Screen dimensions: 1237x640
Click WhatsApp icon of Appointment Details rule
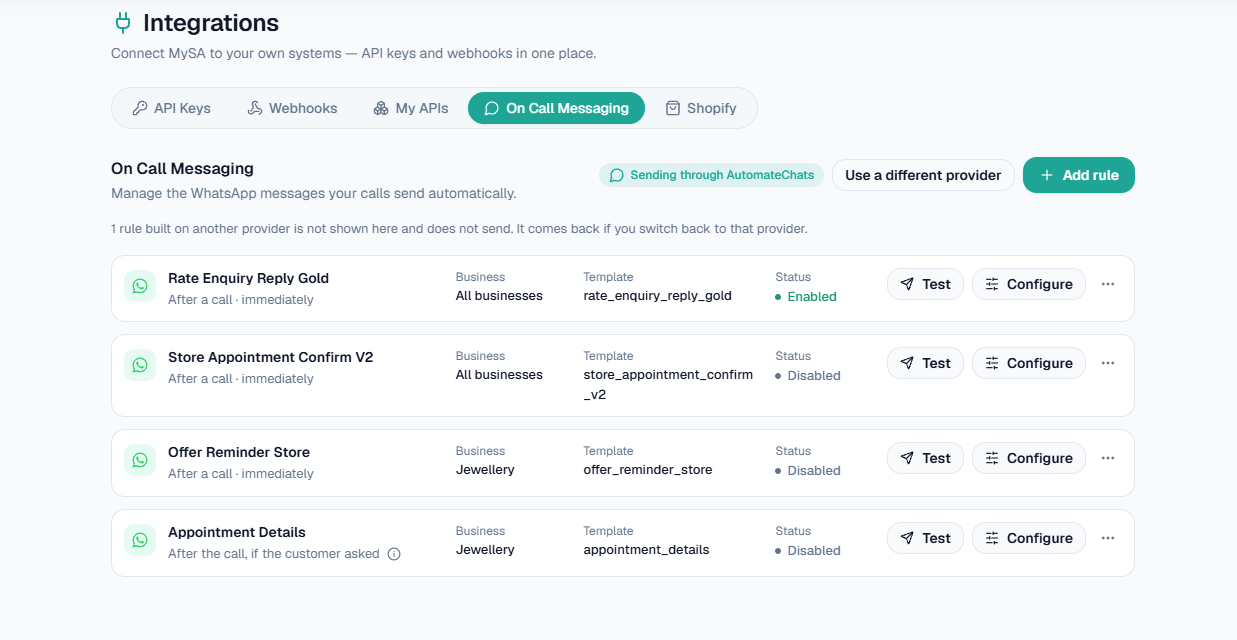point(140,540)
